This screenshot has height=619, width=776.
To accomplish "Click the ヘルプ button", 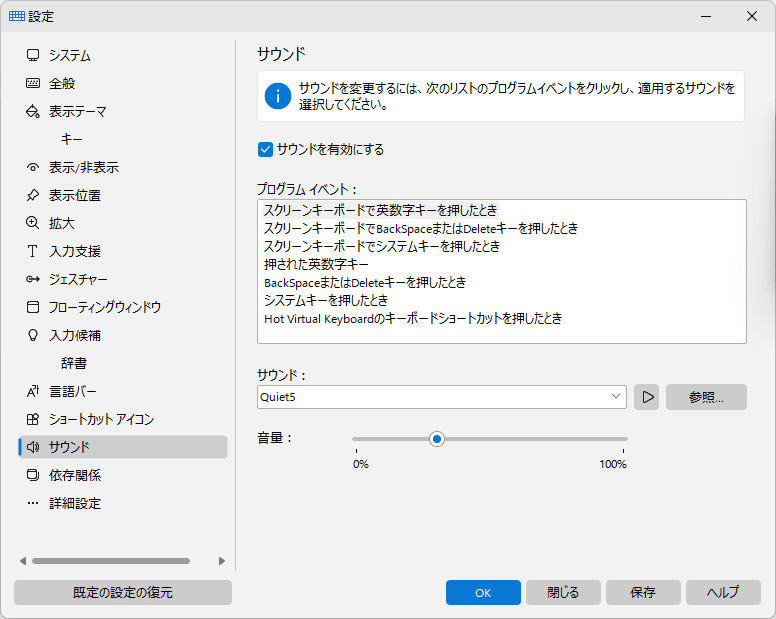I will pyautogui.click(x=723, y=592).
